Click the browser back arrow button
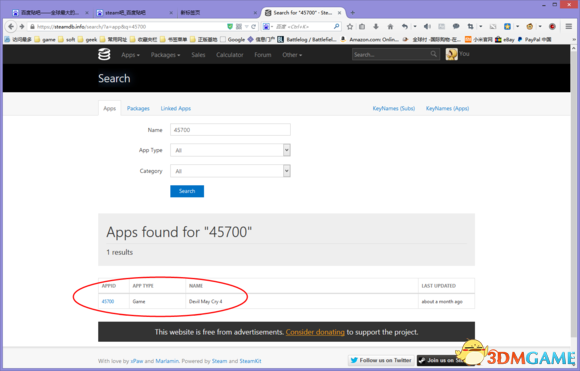Viewport: 580px width, 371px height. [x=11, y=26]
